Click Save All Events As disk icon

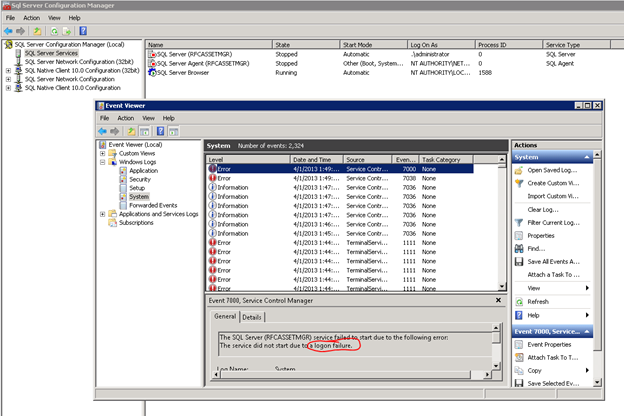click(x=519, y=262)
